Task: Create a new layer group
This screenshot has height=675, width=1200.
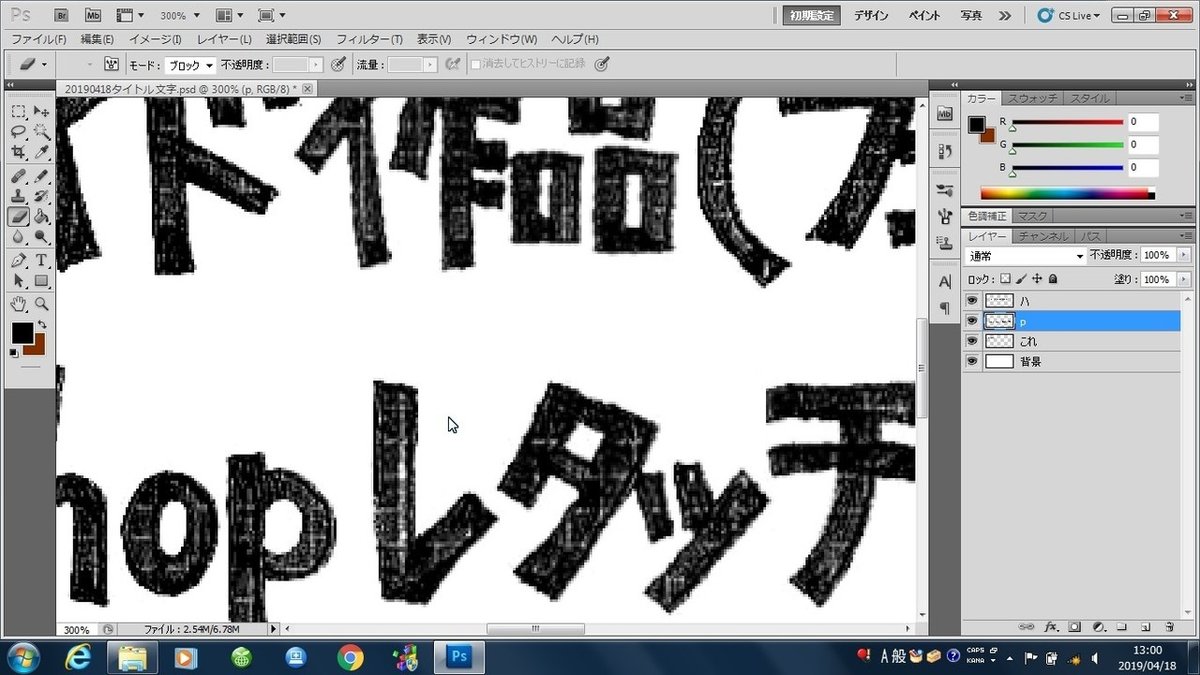Action: pyautogui.click(x=1121, y=627)
